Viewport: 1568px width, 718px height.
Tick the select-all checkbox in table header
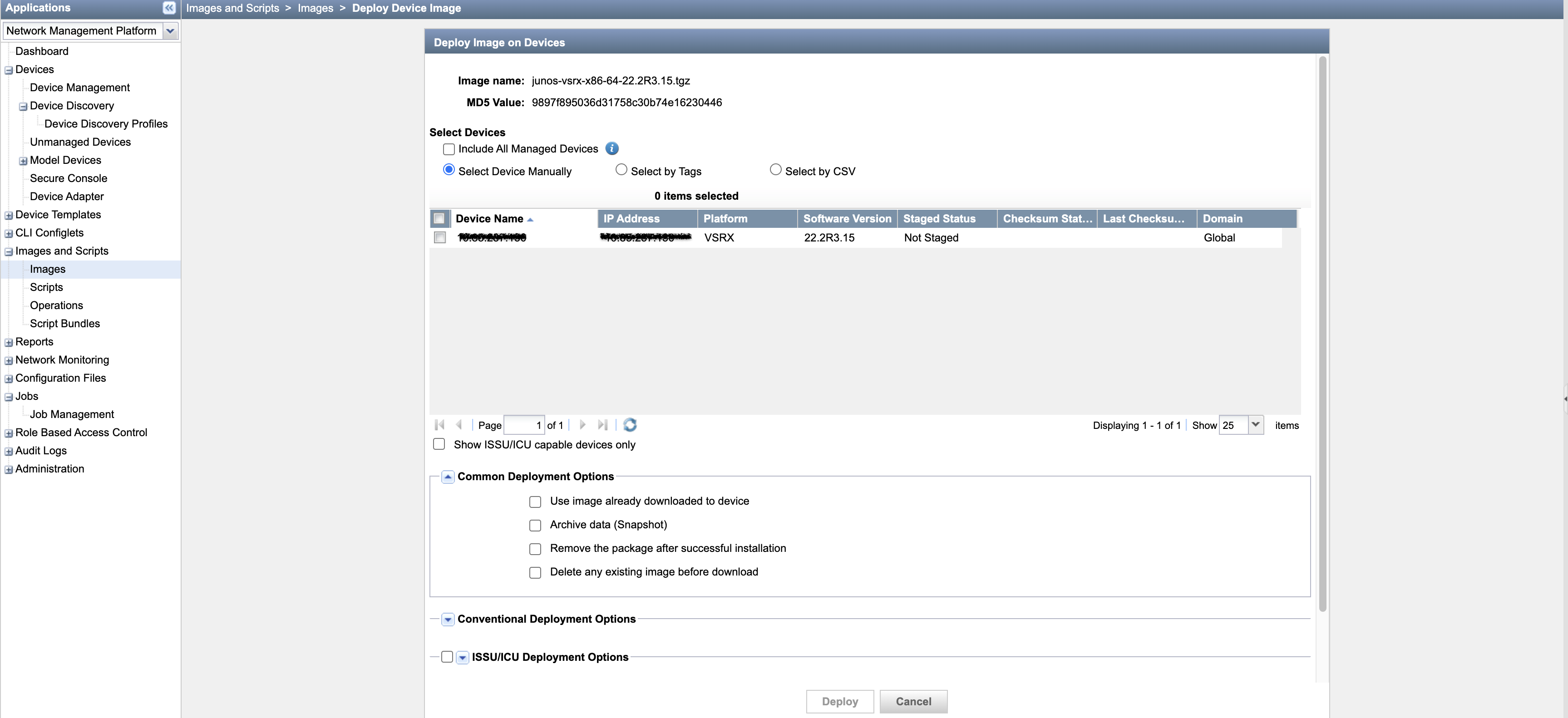point(439,218)
